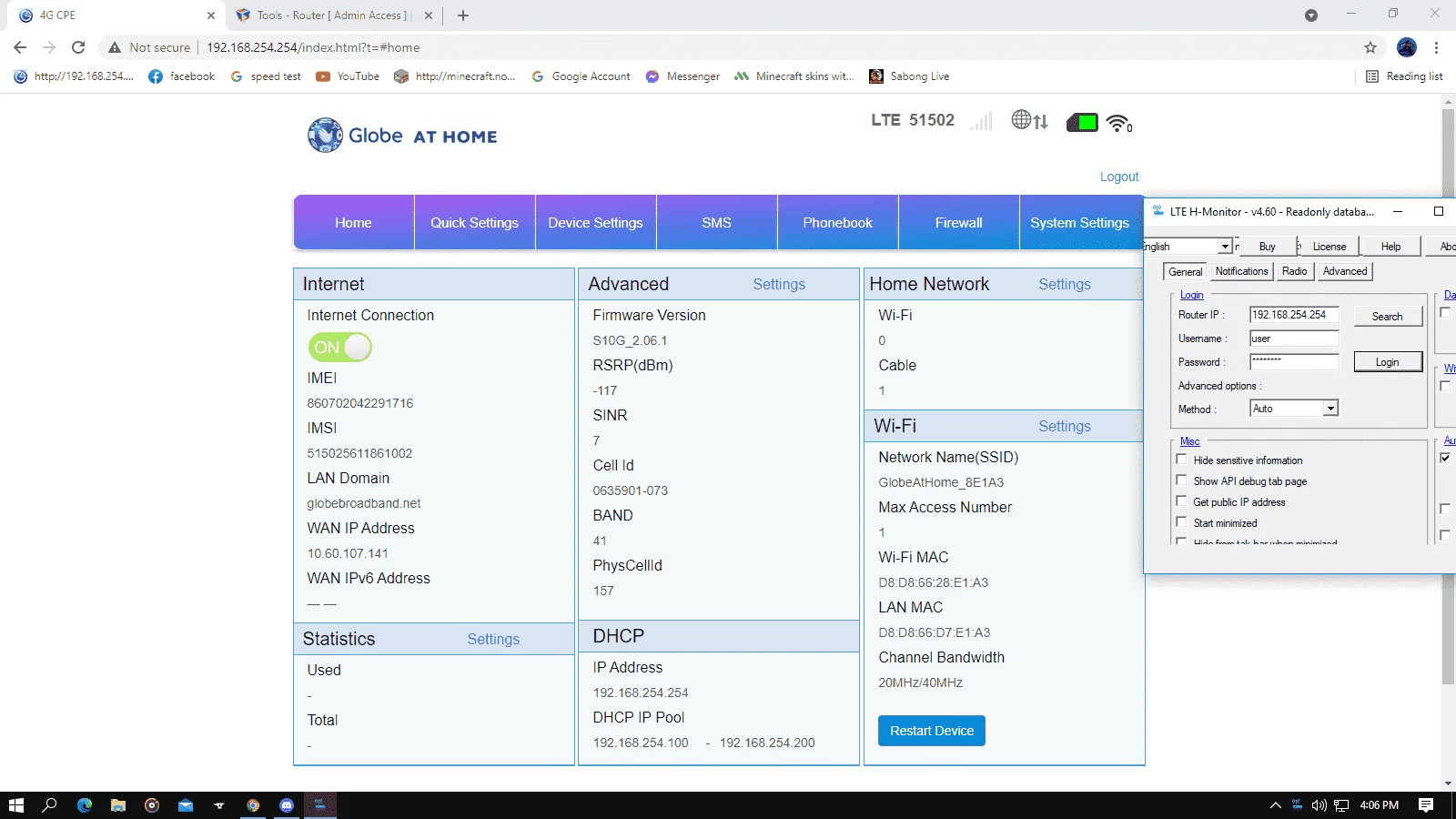Screen dimensions: 1456x819
Task: Check Show API debug tab page
Action: (1181, 480)
